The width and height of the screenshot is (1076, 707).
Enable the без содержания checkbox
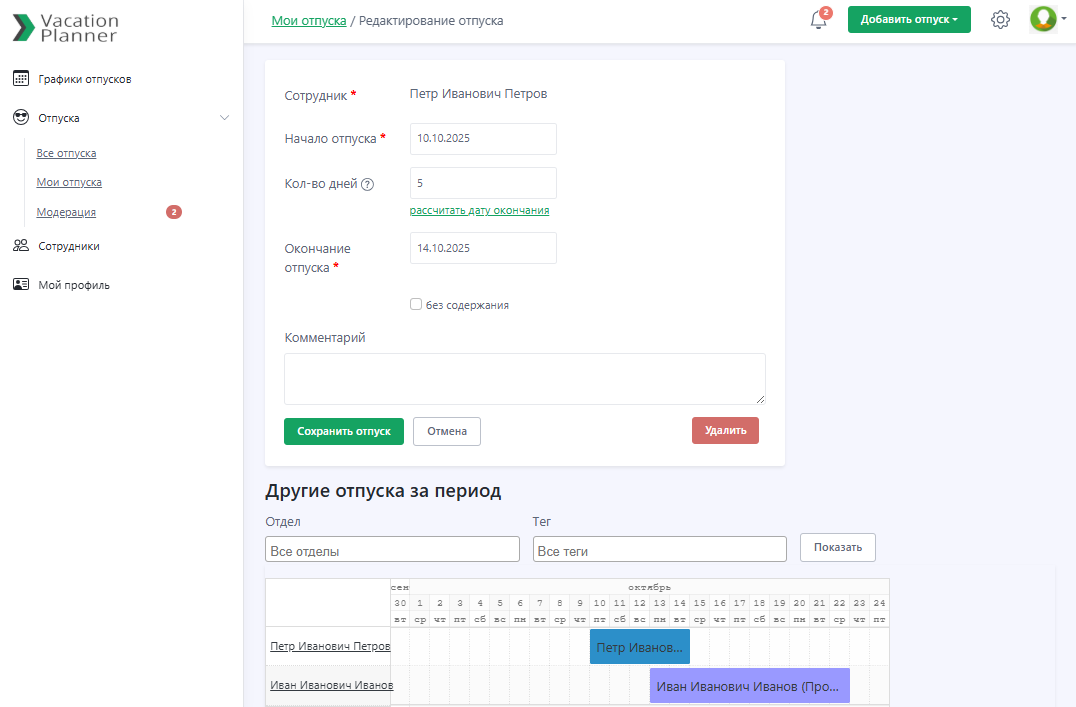(416, 304)
